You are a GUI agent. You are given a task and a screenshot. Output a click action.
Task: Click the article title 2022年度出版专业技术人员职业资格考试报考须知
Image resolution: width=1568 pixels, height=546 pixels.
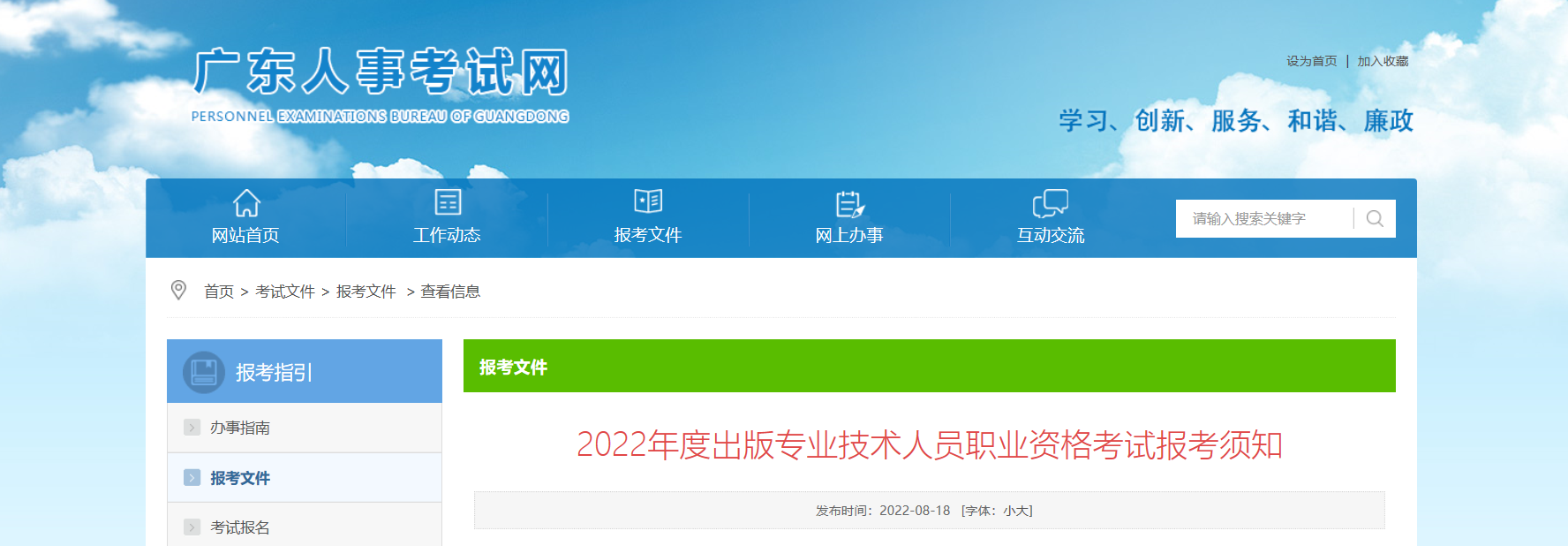(930, 444)
